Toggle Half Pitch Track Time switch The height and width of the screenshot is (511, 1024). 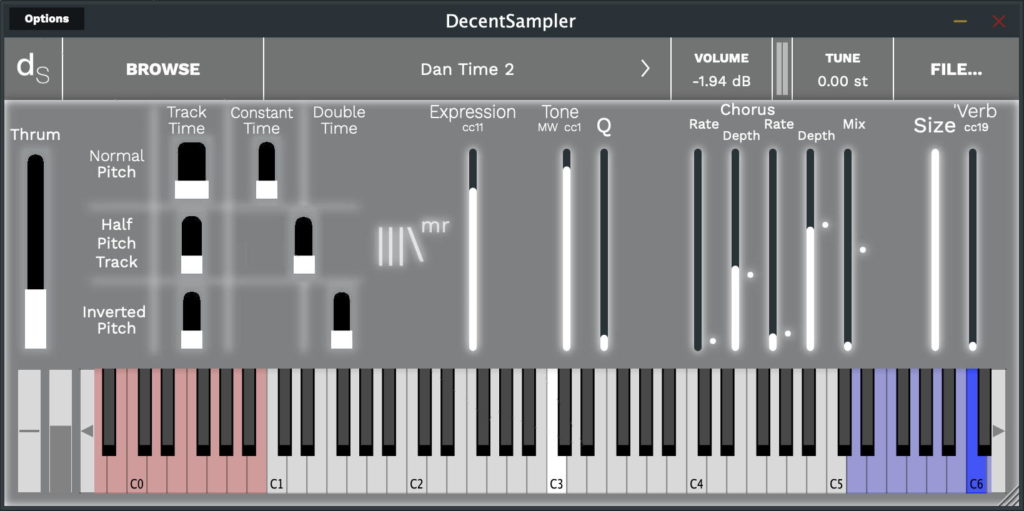click(x=191, y=245)
